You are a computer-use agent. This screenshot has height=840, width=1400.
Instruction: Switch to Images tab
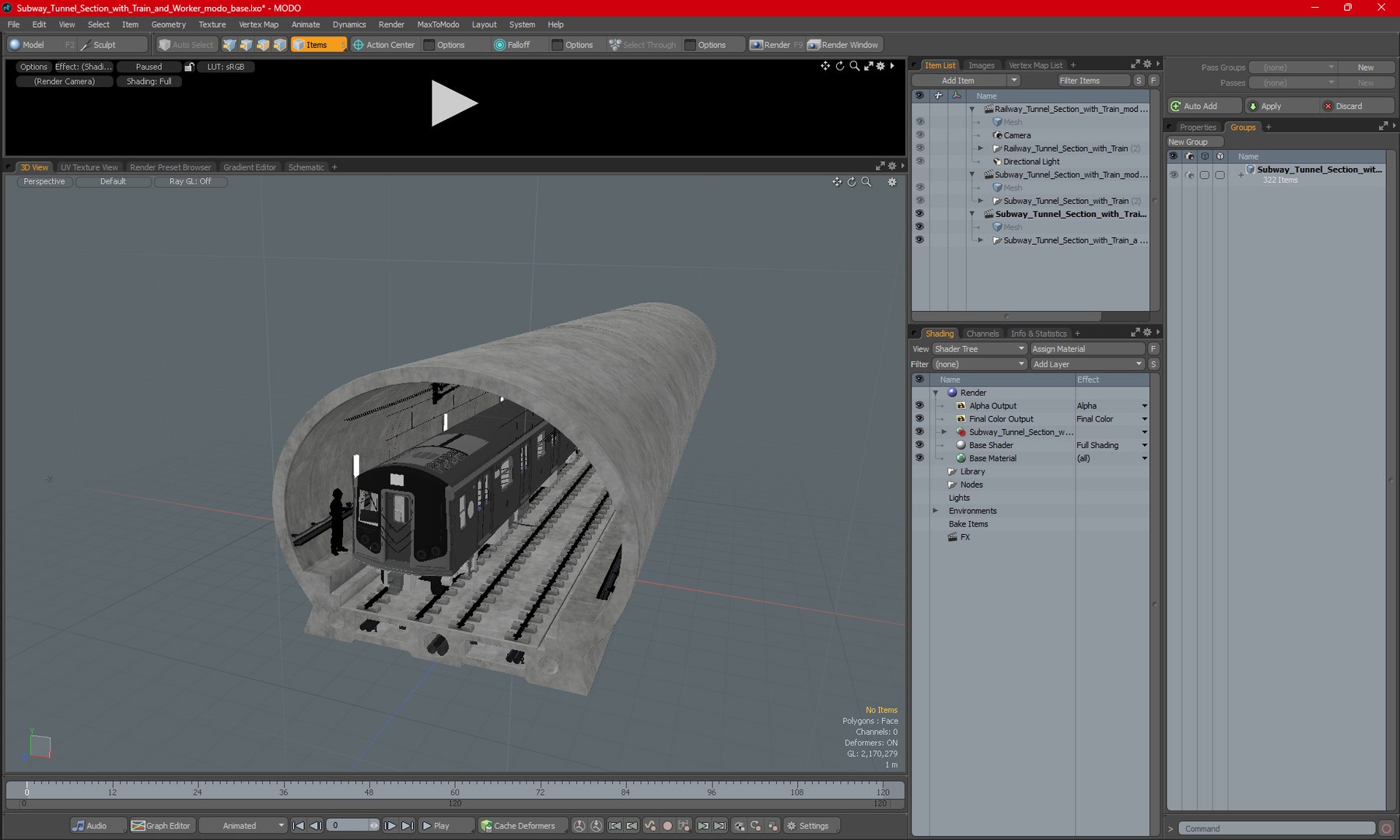tap(981, 65)
